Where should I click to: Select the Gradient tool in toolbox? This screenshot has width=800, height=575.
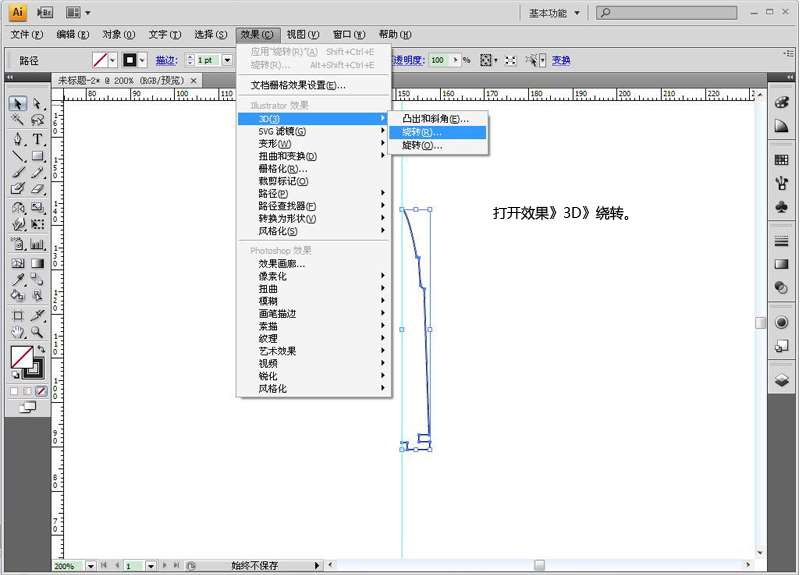[37, 263]
